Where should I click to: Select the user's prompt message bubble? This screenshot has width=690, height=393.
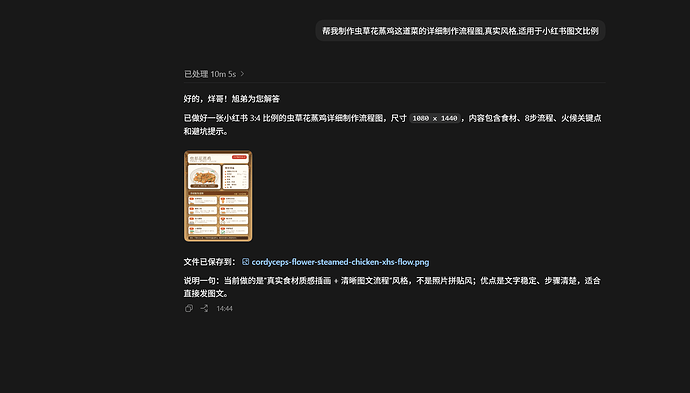(460, 31)
